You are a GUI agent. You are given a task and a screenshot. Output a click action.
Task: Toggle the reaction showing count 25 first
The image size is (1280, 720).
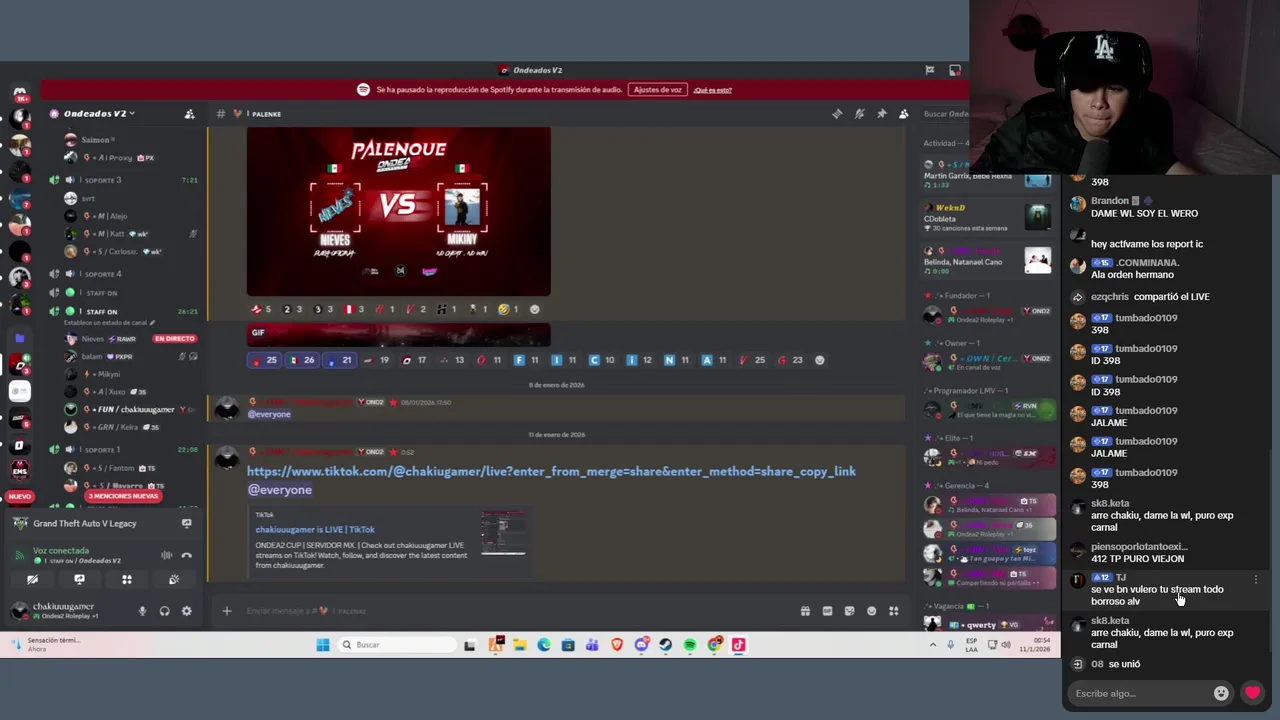point(264,360)
